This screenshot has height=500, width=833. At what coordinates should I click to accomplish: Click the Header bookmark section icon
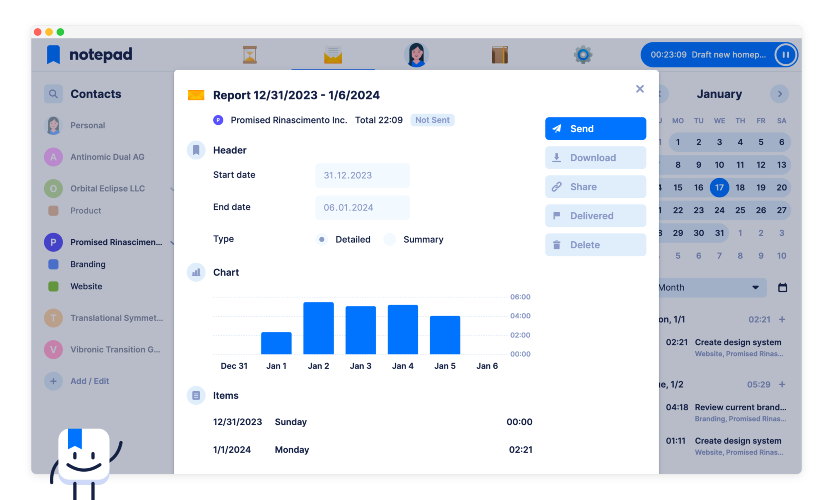pyautogui.click(x=196, y=150)
